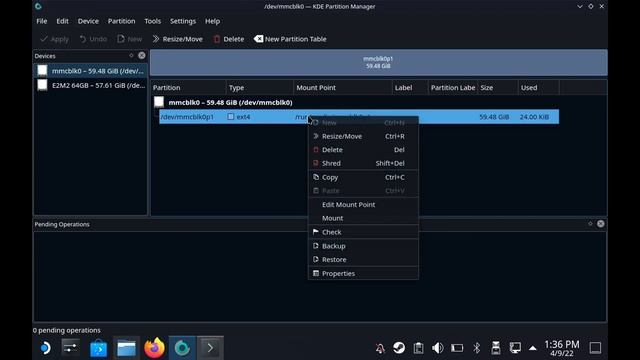Image resolution: width=640 pixels, height=360 pixels.
Task: Open the application launcher in taskbar
Action: click(44, 348)
